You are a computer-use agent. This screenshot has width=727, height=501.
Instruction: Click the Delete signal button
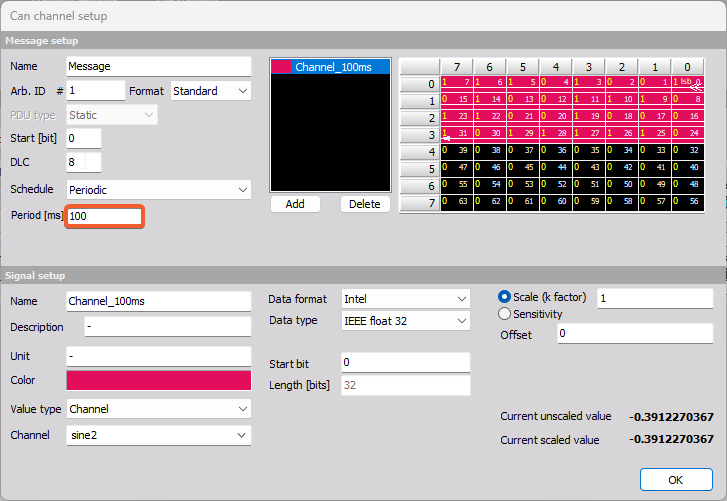[365, 204]
